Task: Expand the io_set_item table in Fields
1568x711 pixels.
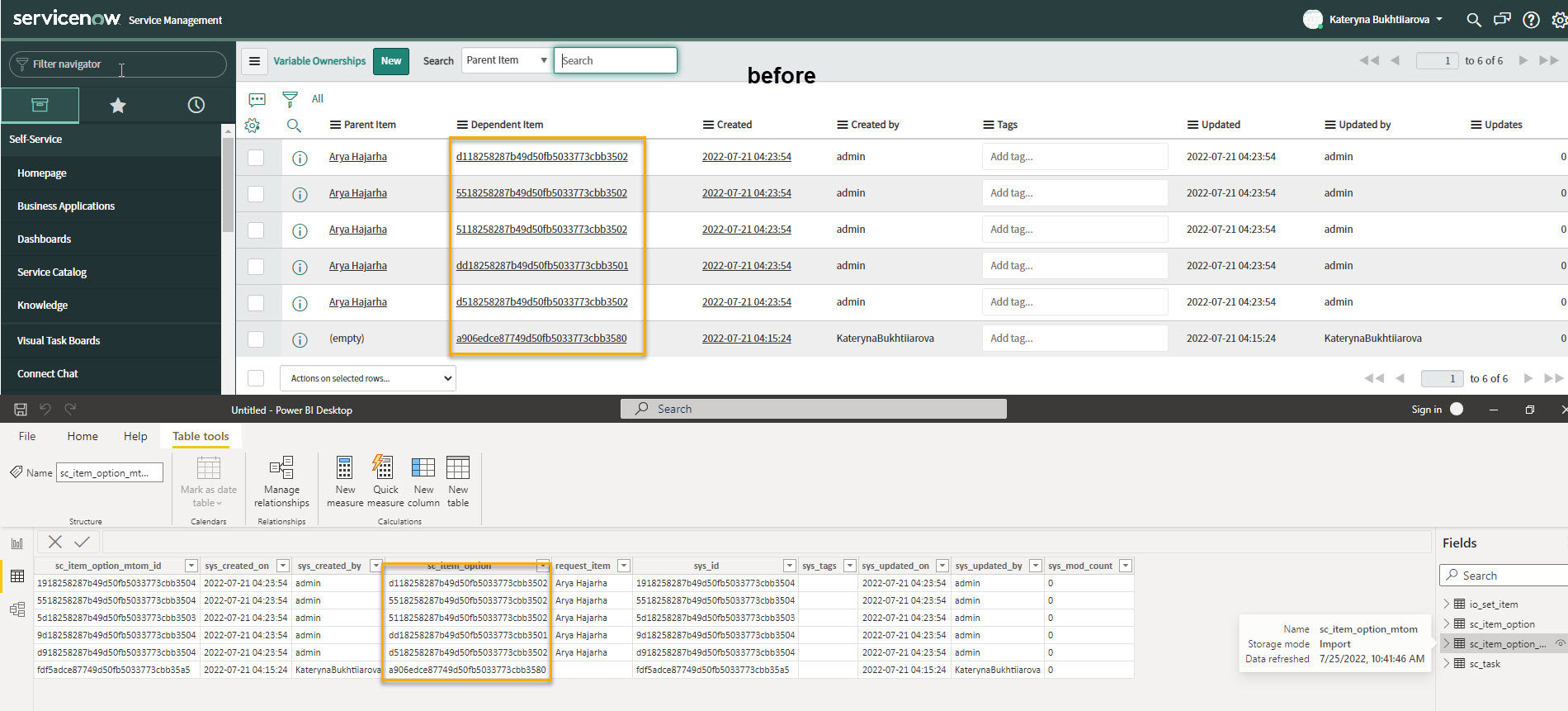Action: (1447, 604)
